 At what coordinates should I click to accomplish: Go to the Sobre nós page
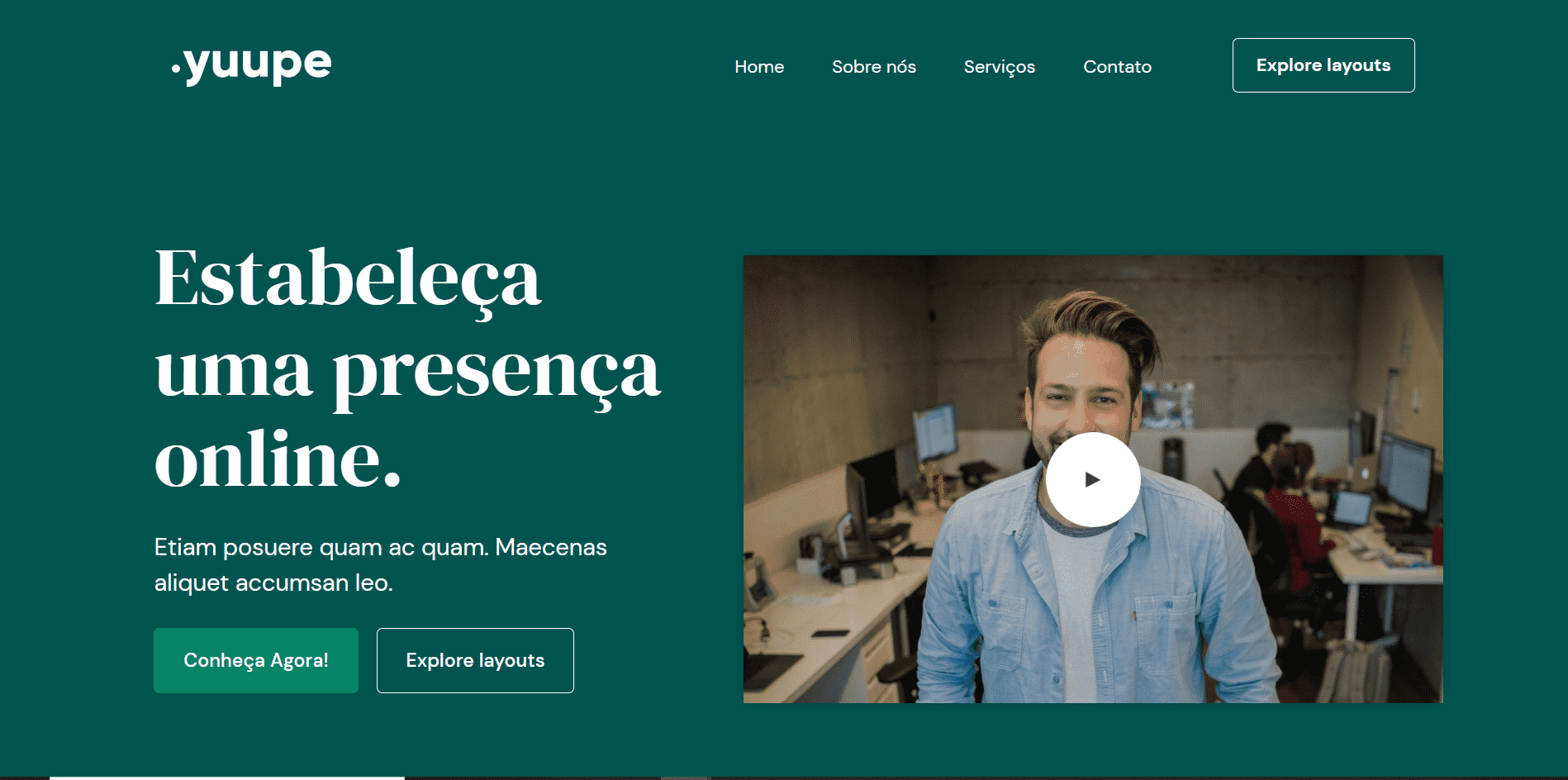click(873, 66)
